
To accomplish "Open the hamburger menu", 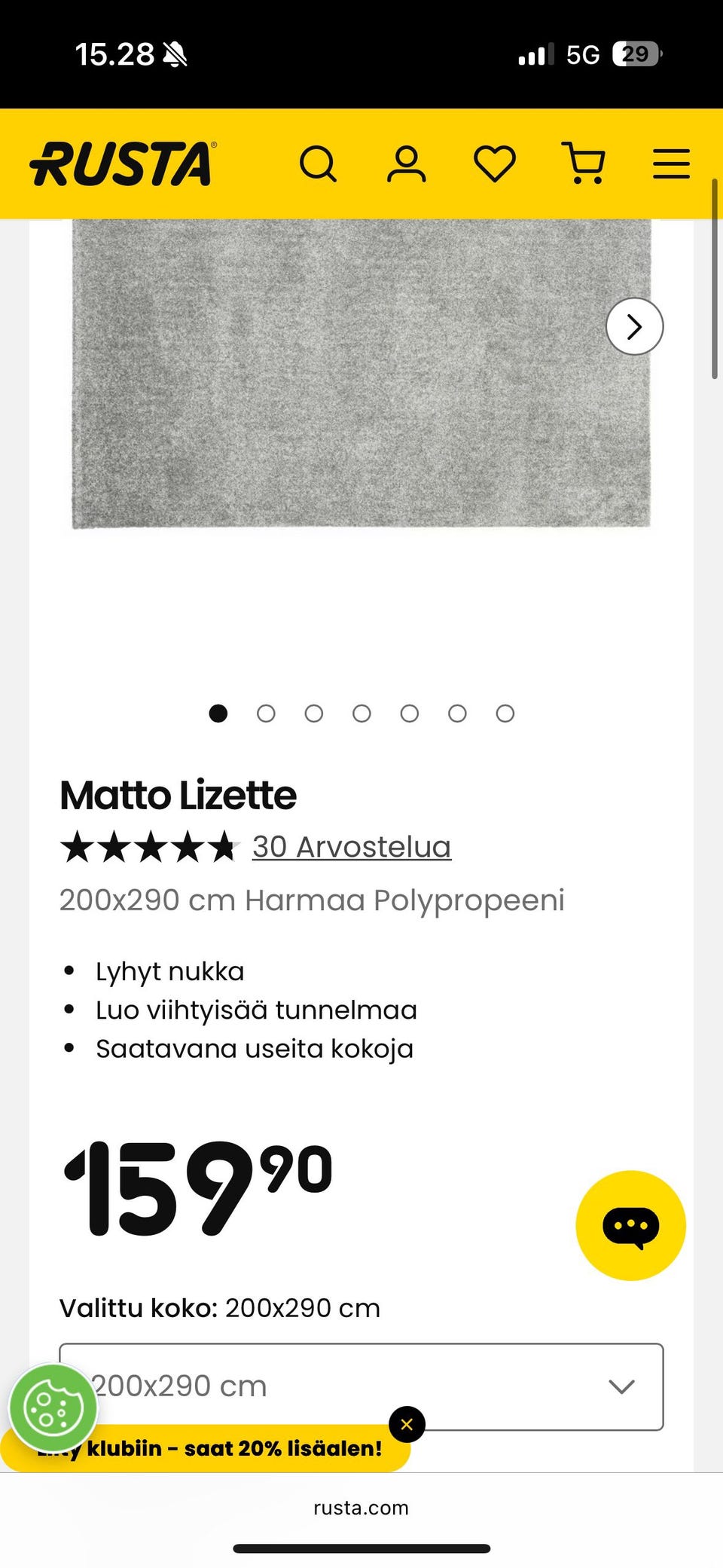I will [671, 164].
